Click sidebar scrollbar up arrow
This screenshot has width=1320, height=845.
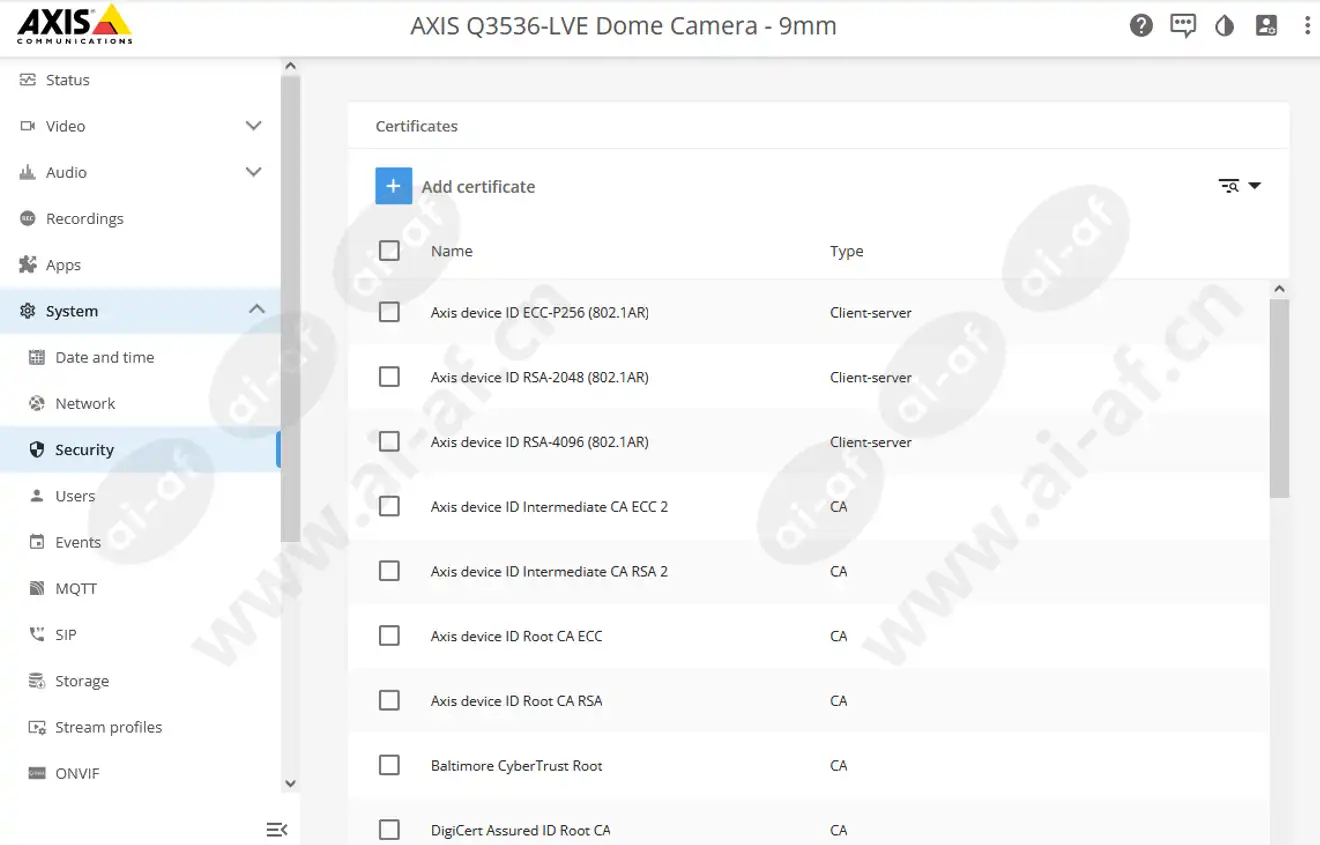pos(291,66)
